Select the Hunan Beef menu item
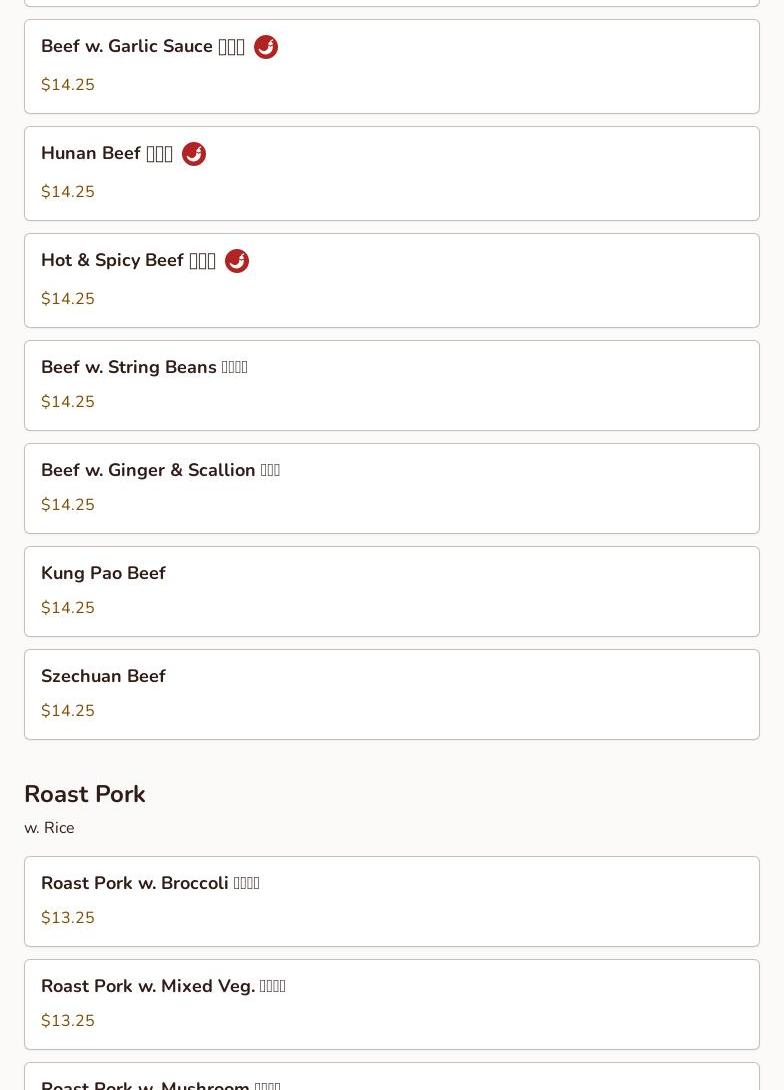Screen dimensions: 784x1090 [392, 174]
